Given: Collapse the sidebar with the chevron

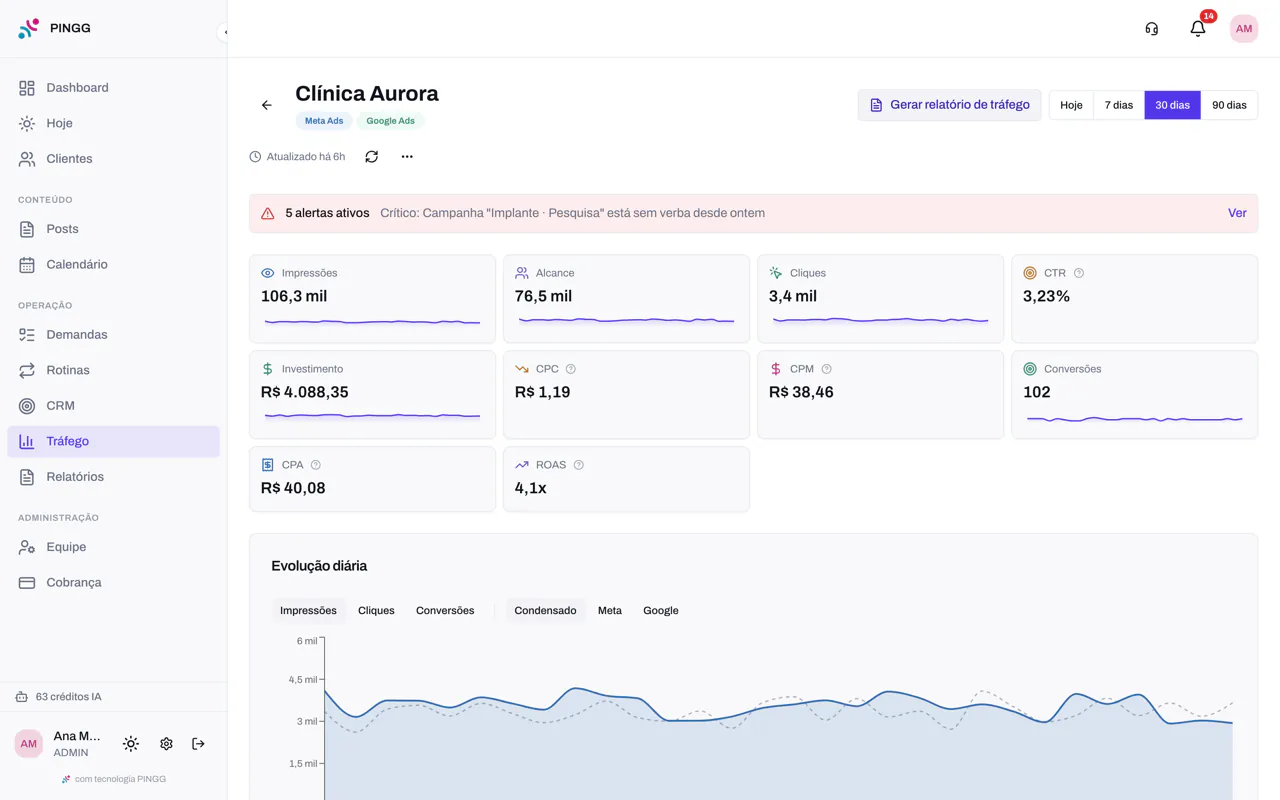Looking at the screenshot, I should click(x=224, y=32).
